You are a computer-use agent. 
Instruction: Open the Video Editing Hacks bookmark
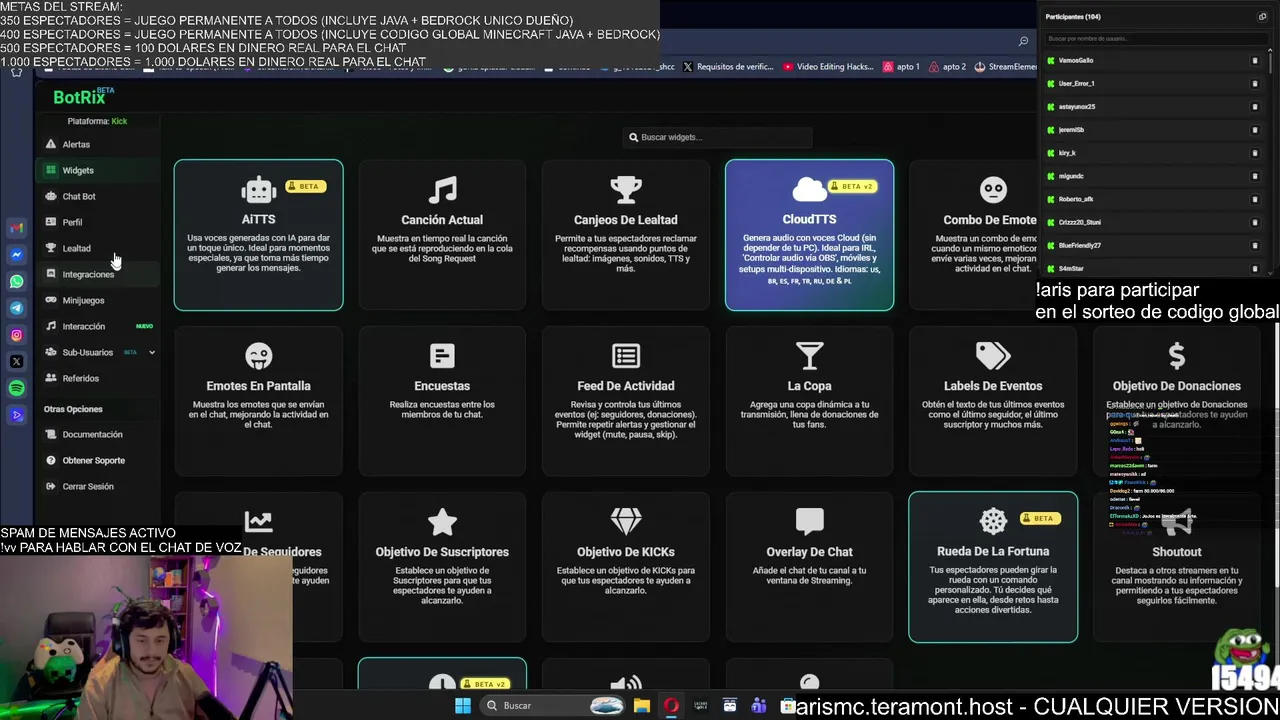828,67
